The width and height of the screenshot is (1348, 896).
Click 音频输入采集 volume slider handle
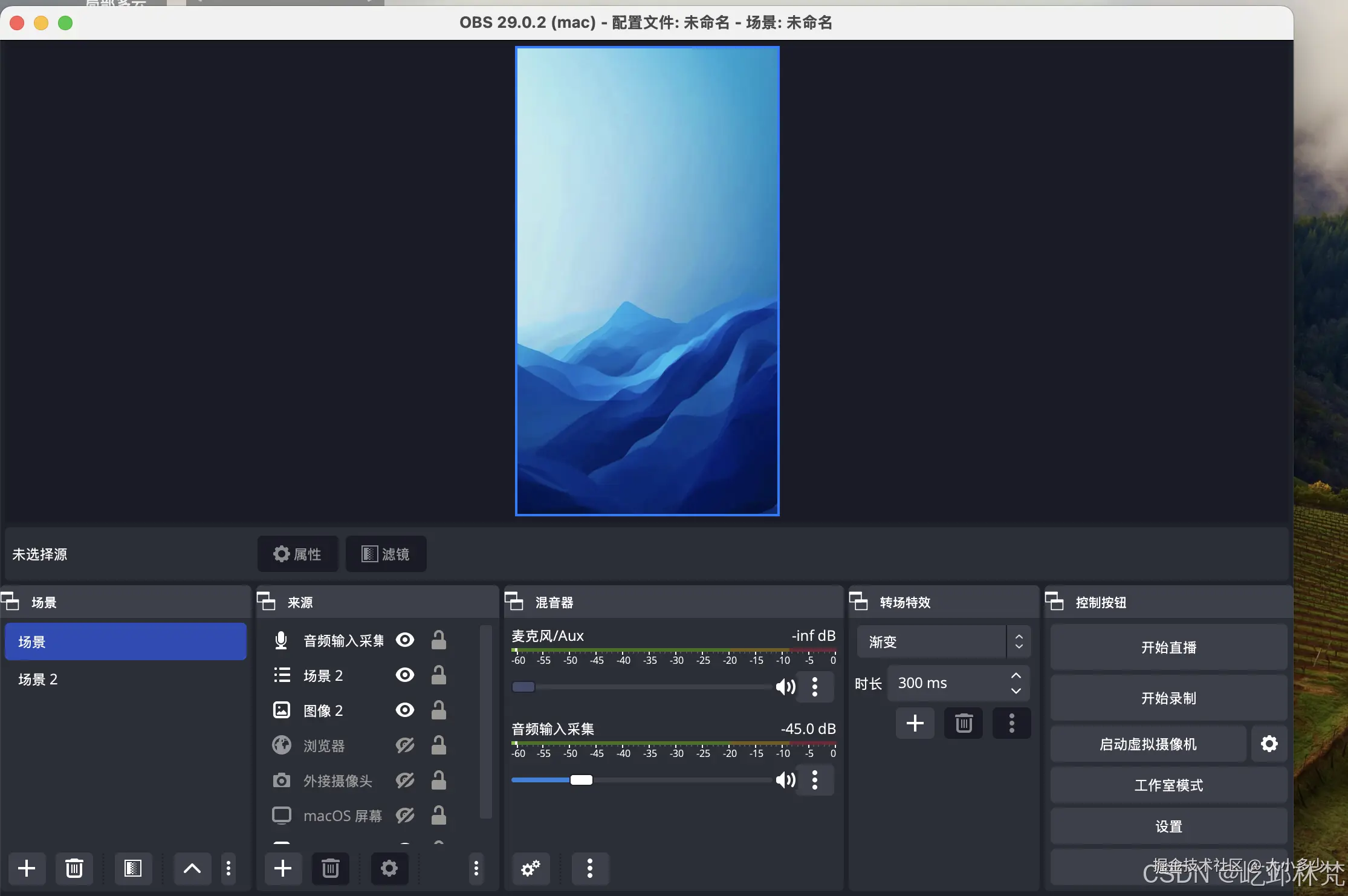click(x=581, y=780)
